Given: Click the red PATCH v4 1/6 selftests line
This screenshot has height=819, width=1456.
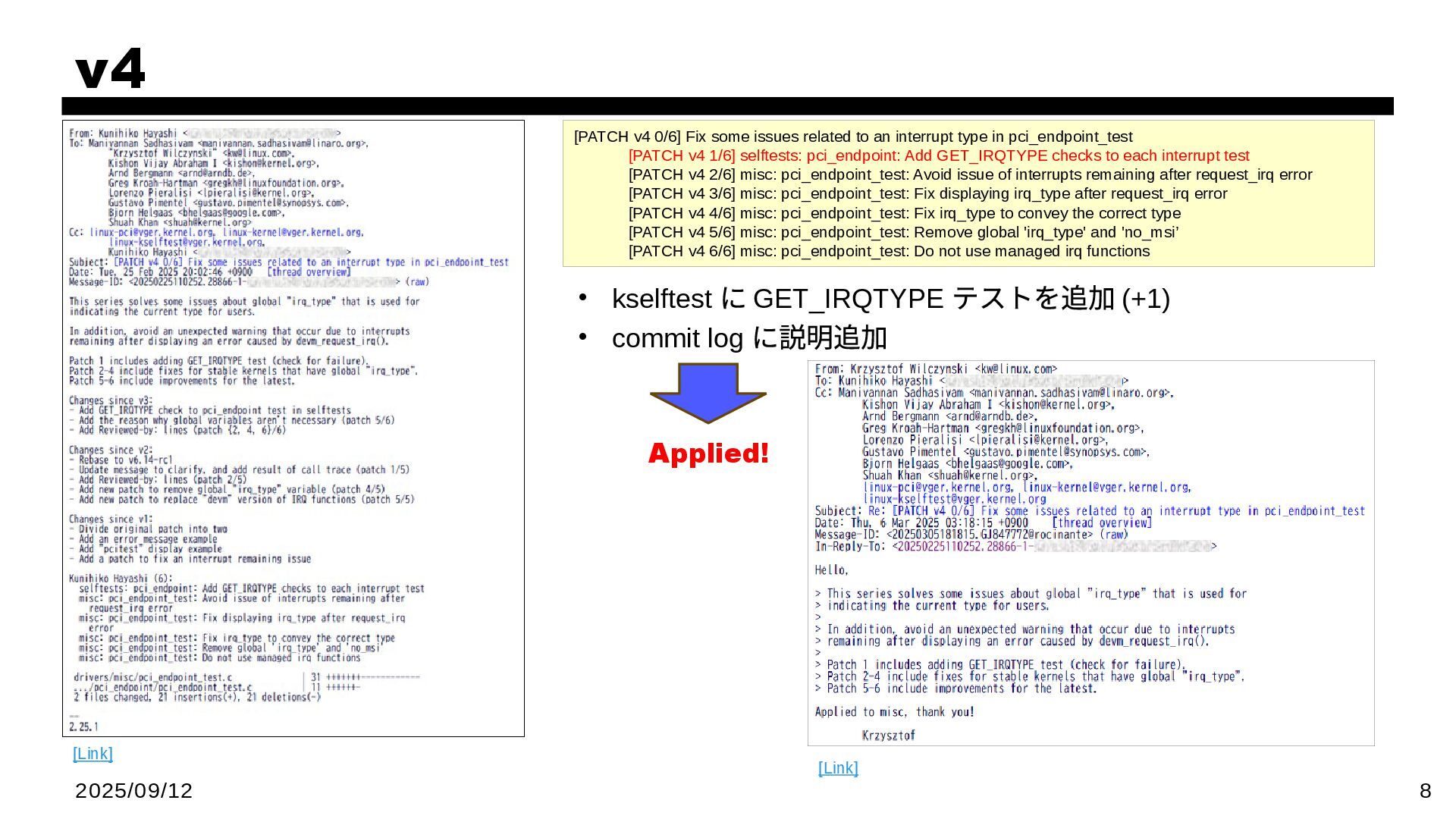Looking at the screenshot, I should click(x=938, y=155).
